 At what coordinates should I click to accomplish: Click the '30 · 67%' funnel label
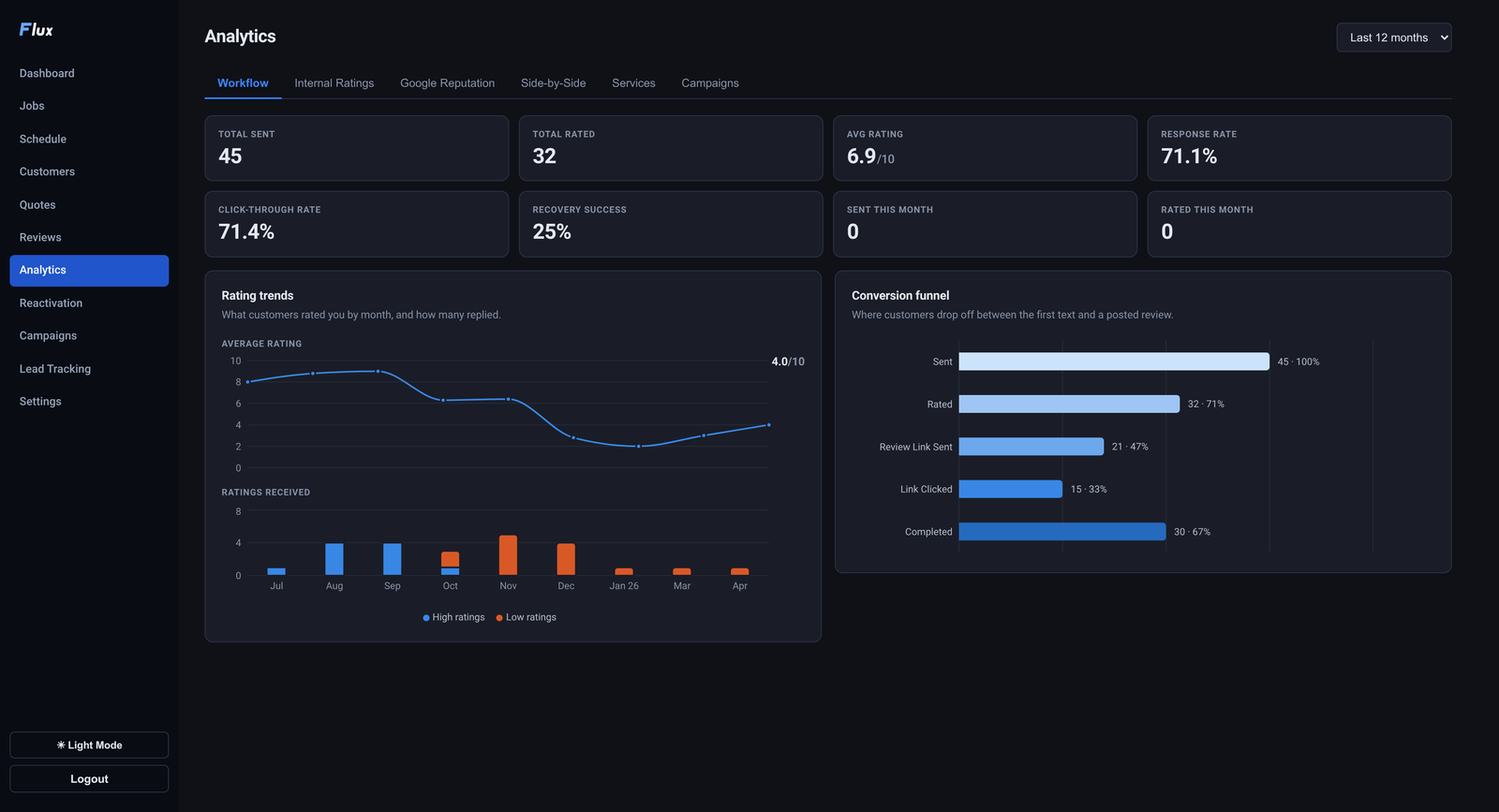coord(1193,532)
